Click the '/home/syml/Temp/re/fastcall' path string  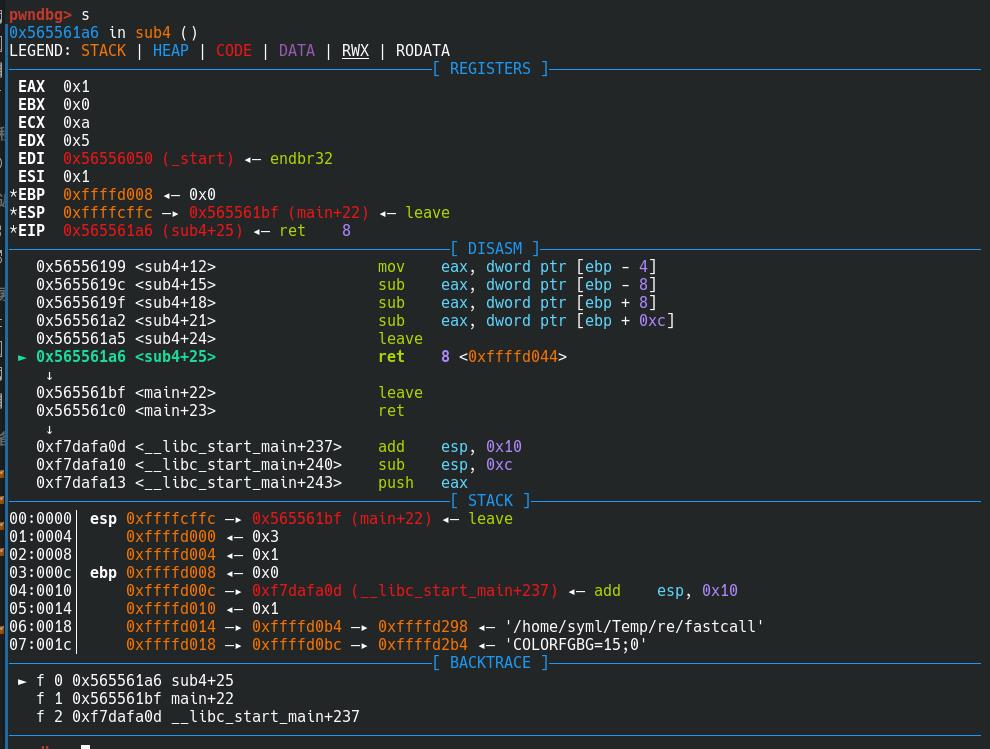tap(634, 627)
